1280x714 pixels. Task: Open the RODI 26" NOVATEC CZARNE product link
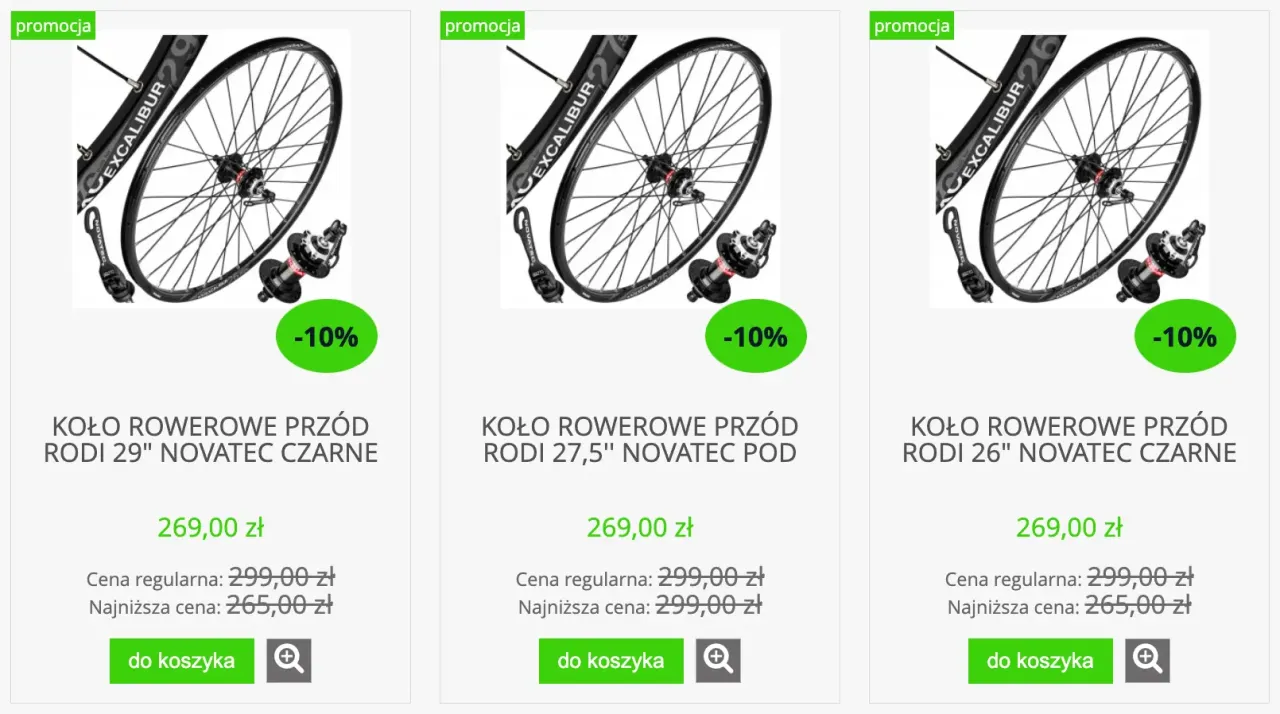click(1068, 438)
